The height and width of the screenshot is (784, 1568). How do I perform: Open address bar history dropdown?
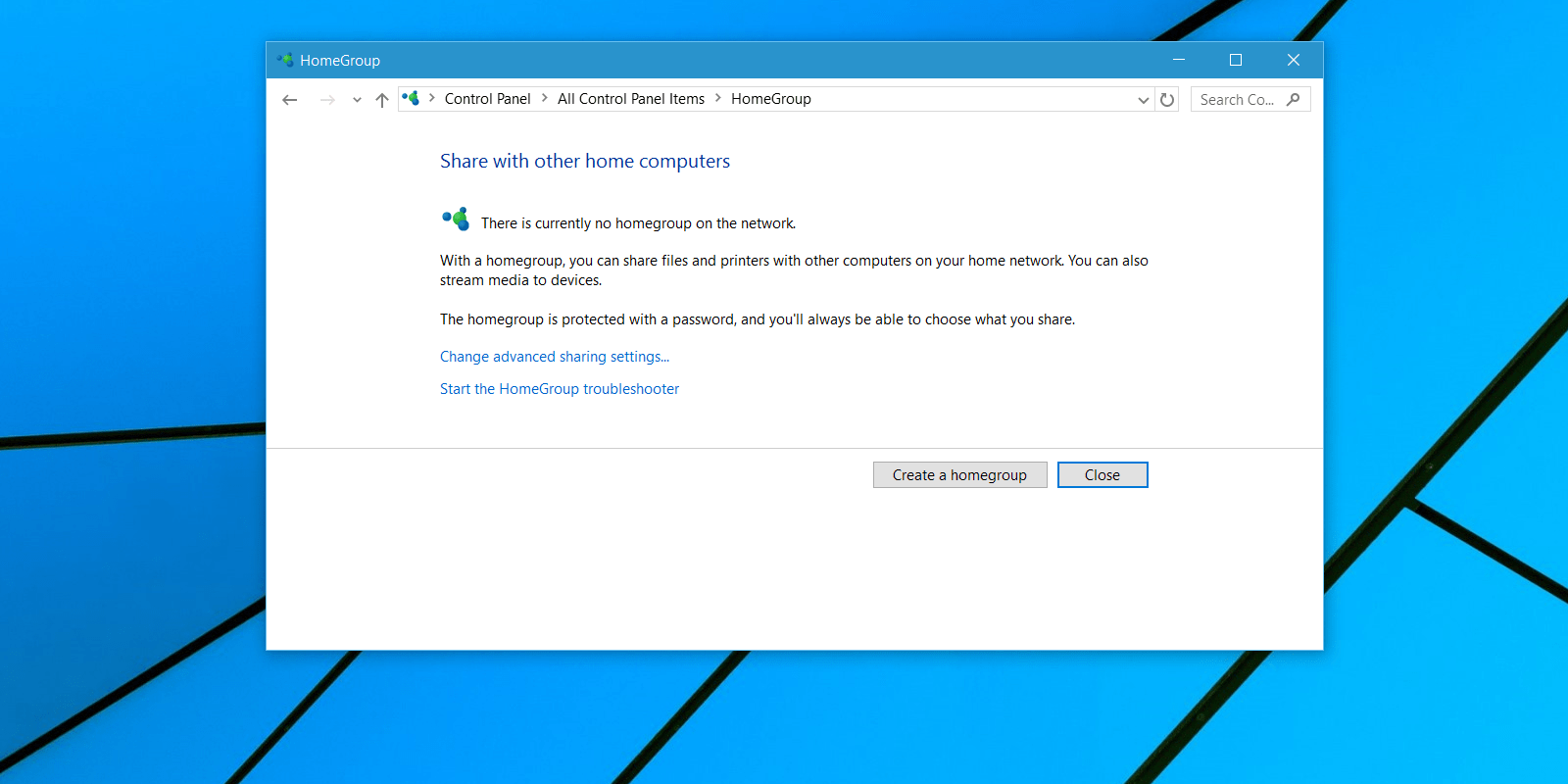tap(1143, 100)
